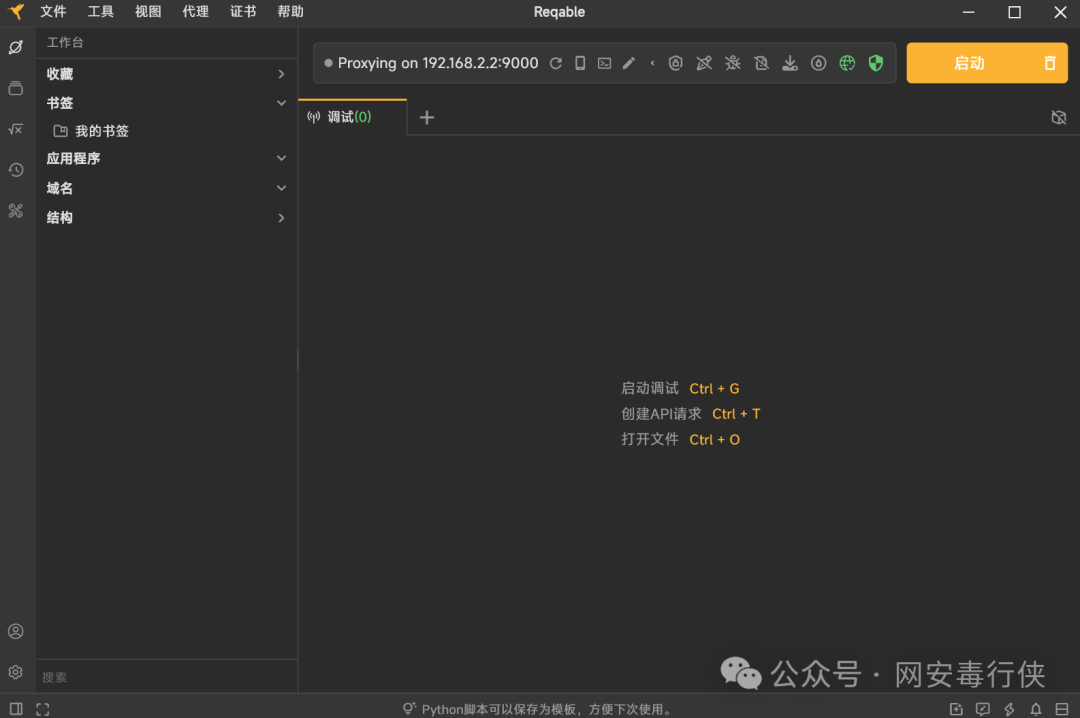Toggle the script disabled icon
1080x718 pixels.
point(761,63)
